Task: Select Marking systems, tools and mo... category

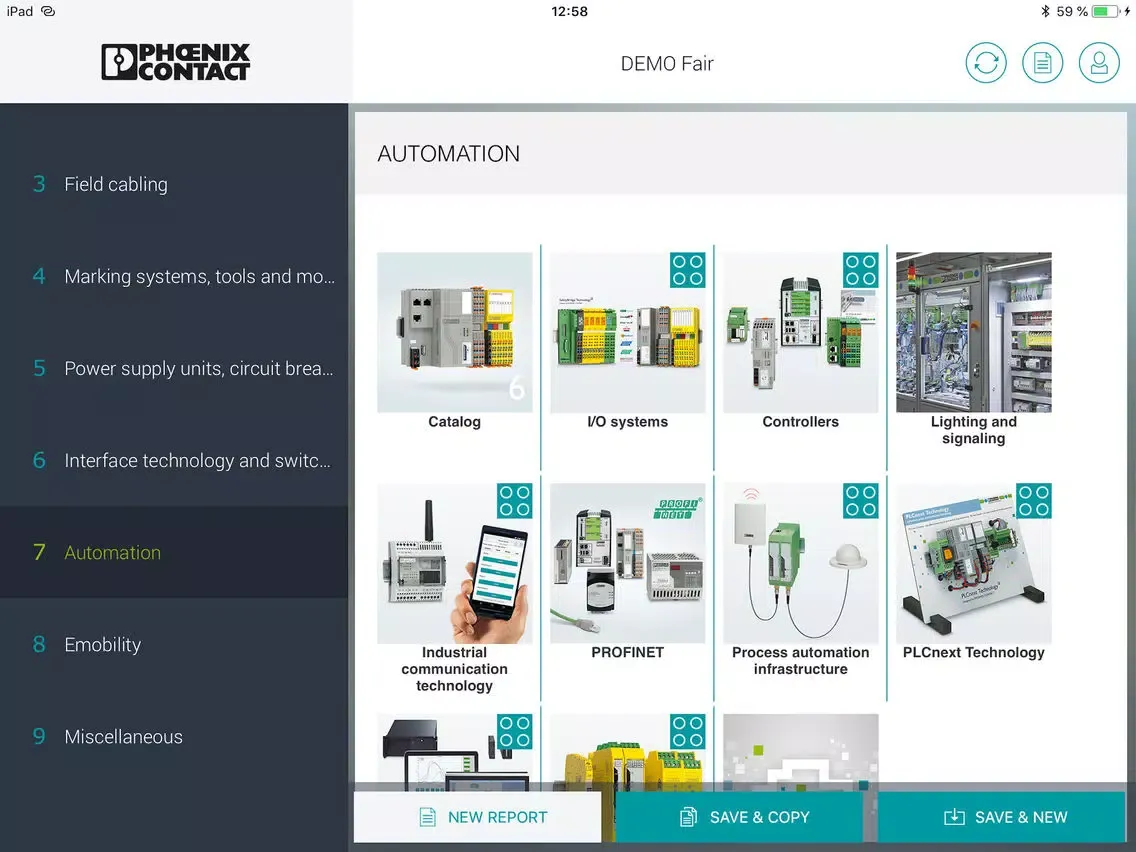Action: (174, 276)
